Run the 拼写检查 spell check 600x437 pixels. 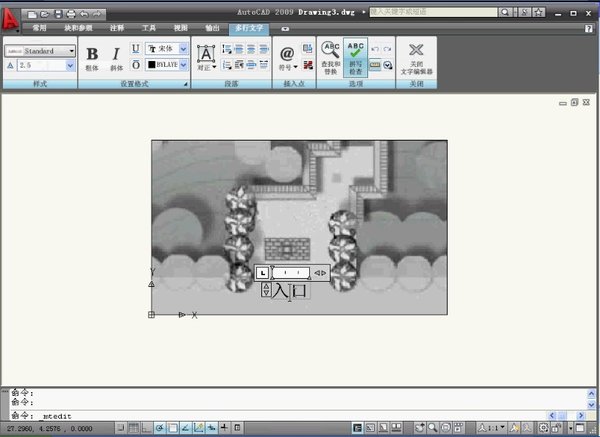click(x=355, y=56)
